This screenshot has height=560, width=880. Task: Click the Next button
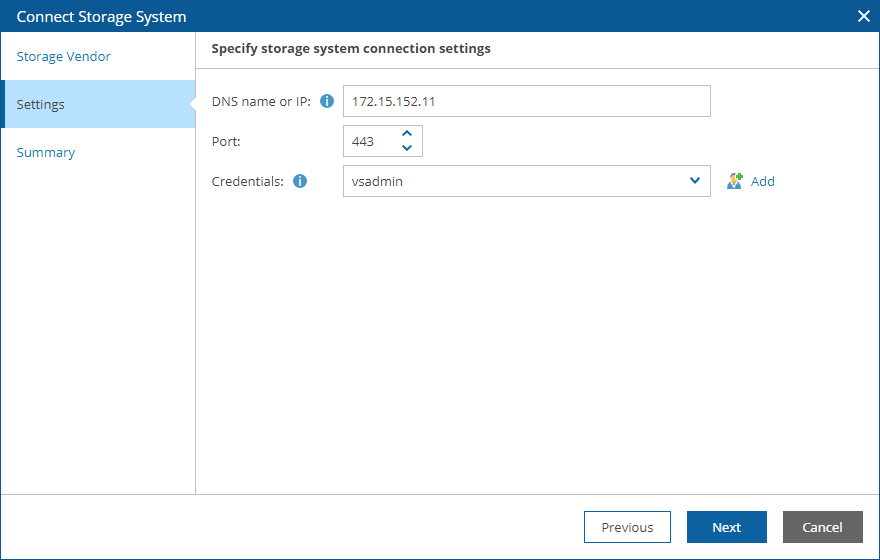(727, 527)
